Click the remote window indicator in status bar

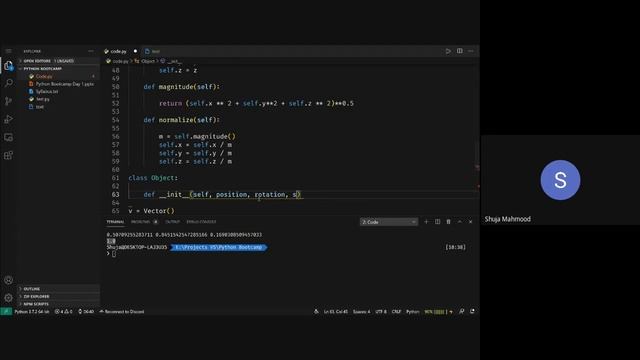[x=6, y=311]
